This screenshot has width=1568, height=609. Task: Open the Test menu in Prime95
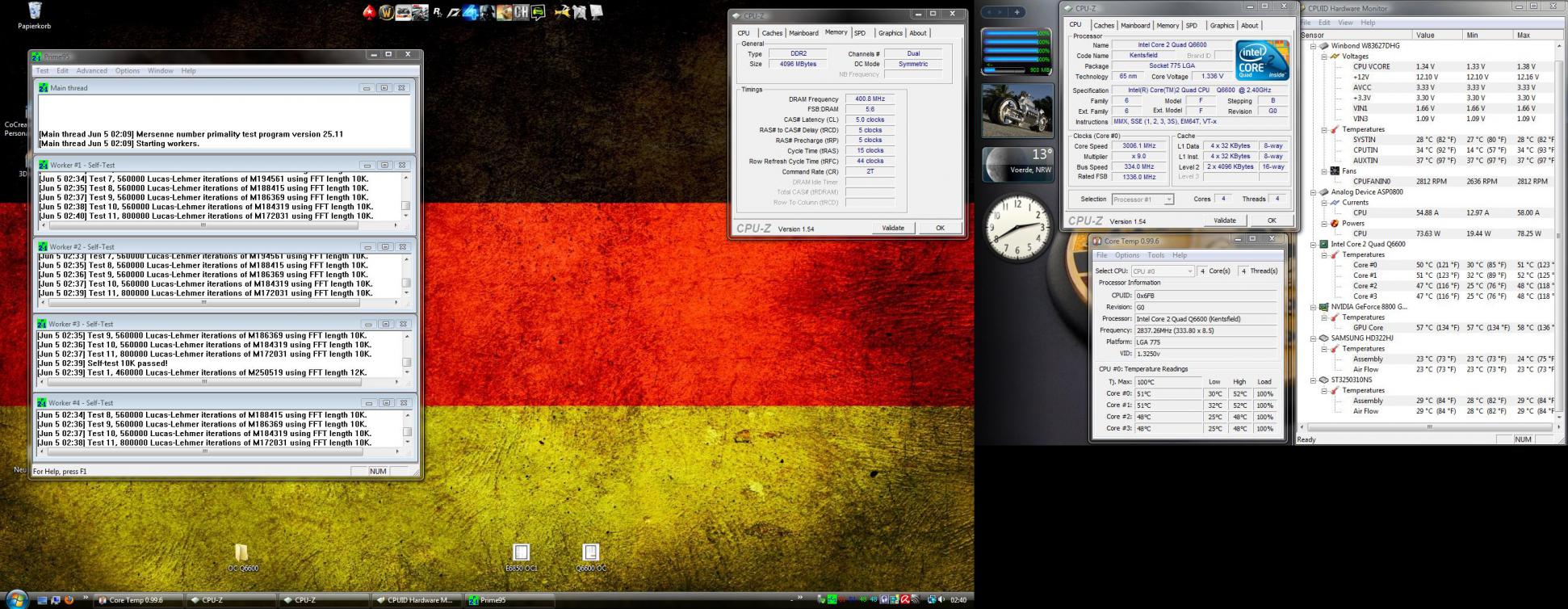click(x=42, y=71)
